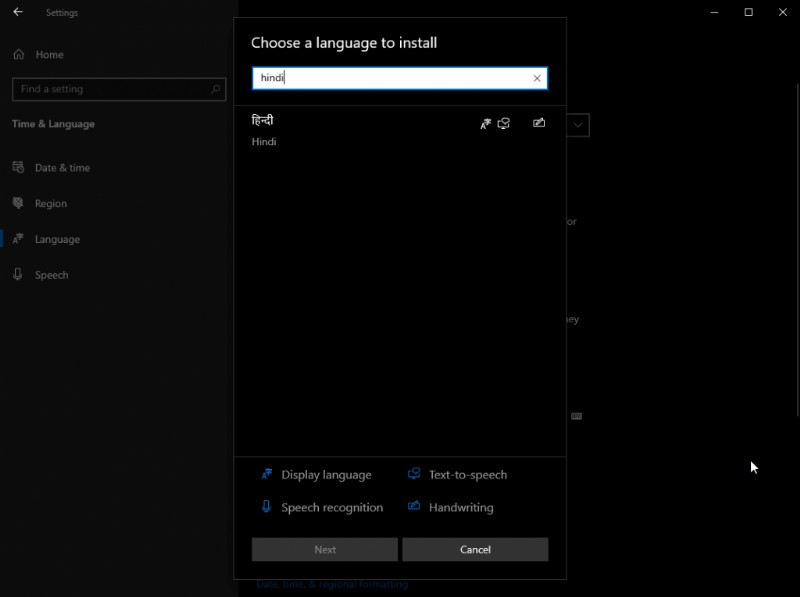
Task: Click the Handwriting icon beside Hindi
Action: coord(539,123)
